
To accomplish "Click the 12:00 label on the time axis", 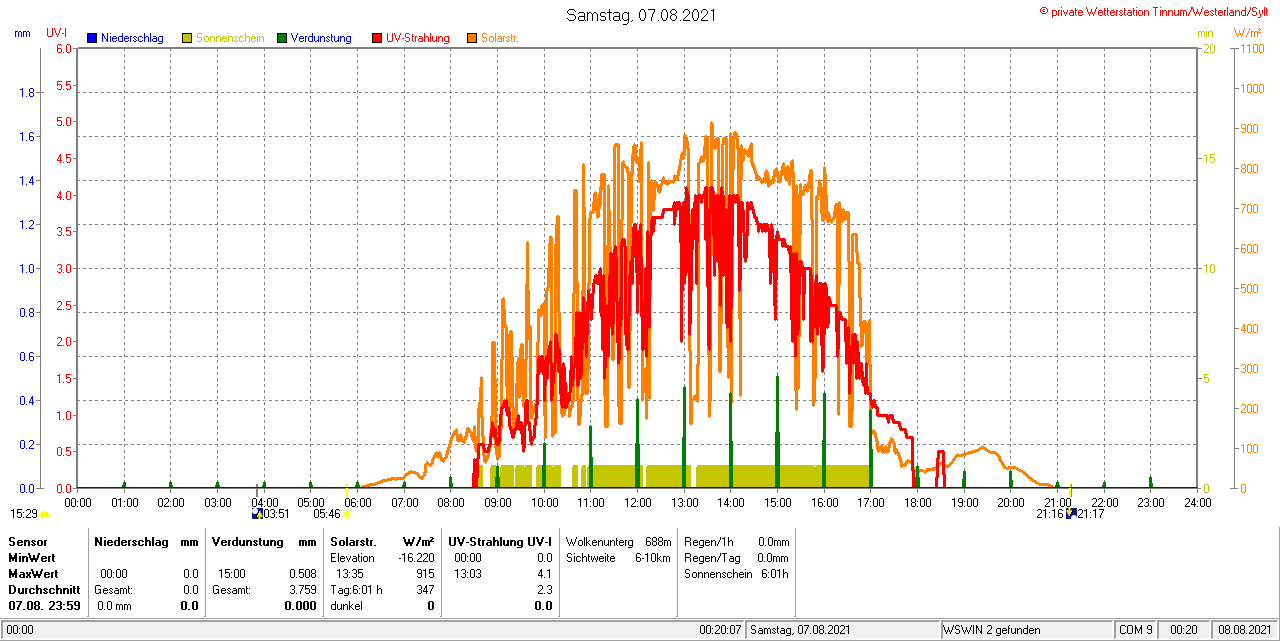I will click(638, 502).
